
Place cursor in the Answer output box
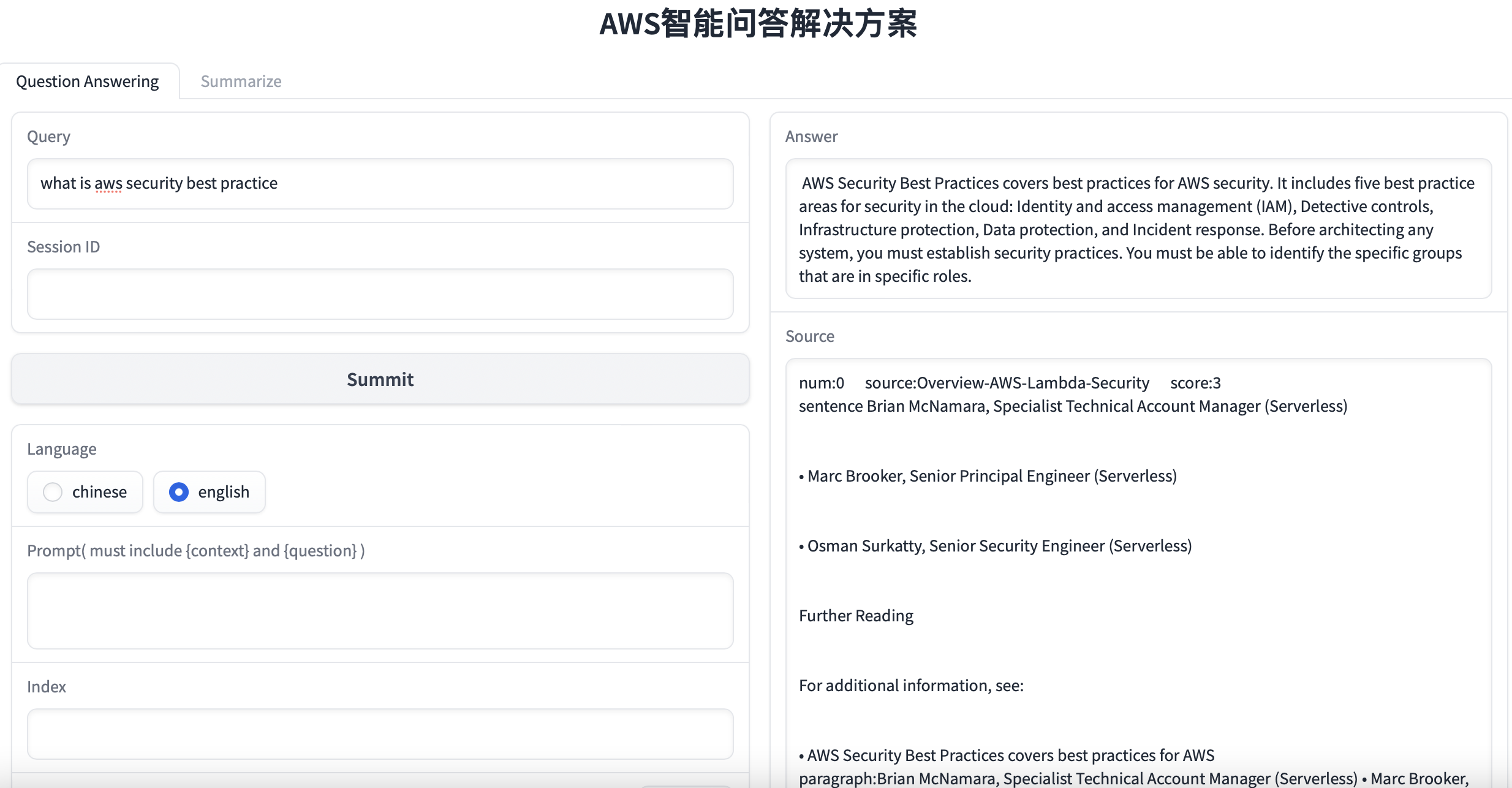click(x=1138, y=229)
